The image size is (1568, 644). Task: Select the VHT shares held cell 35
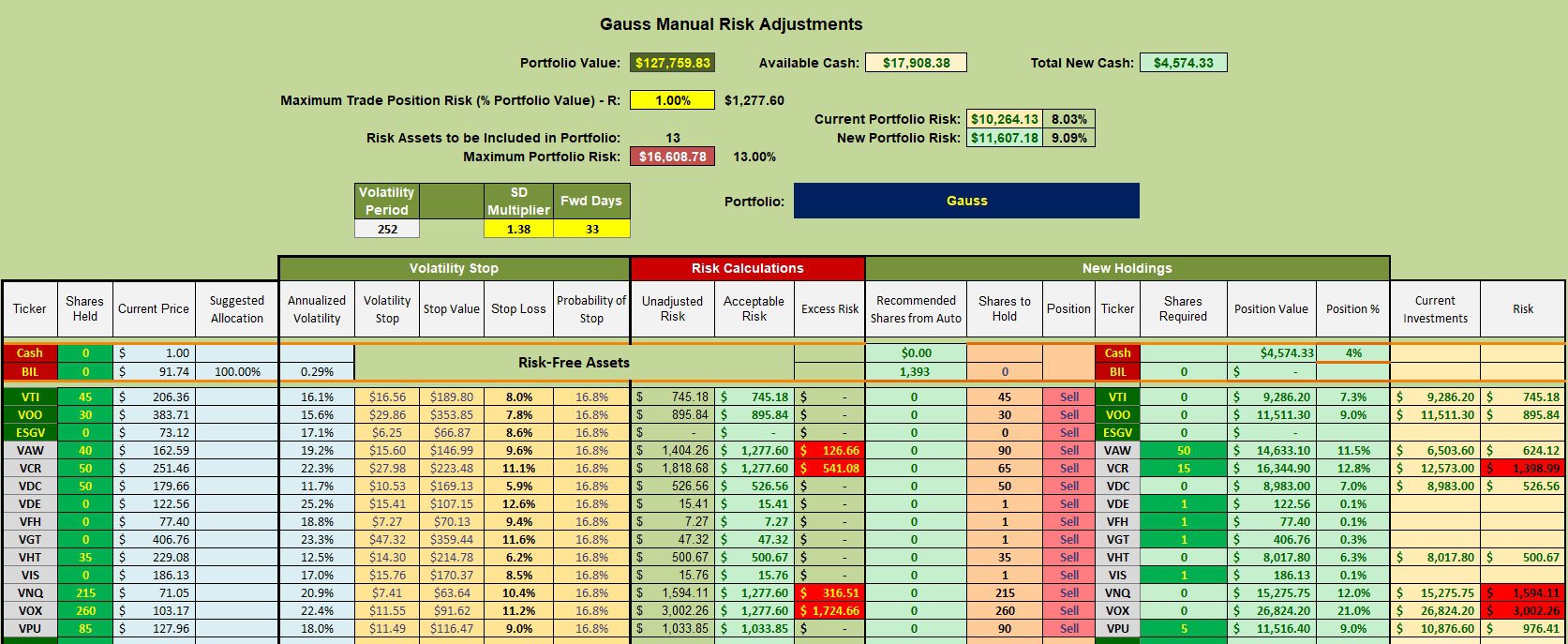pos(84,558)
